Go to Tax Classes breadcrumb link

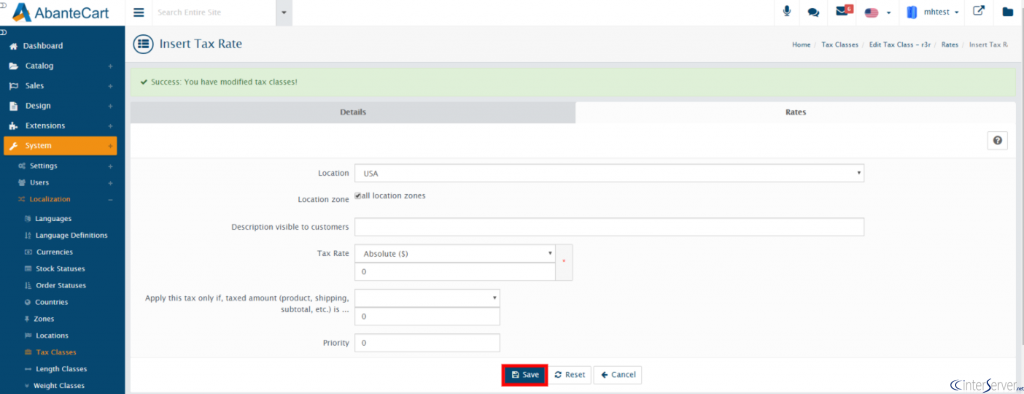[840, 45]
